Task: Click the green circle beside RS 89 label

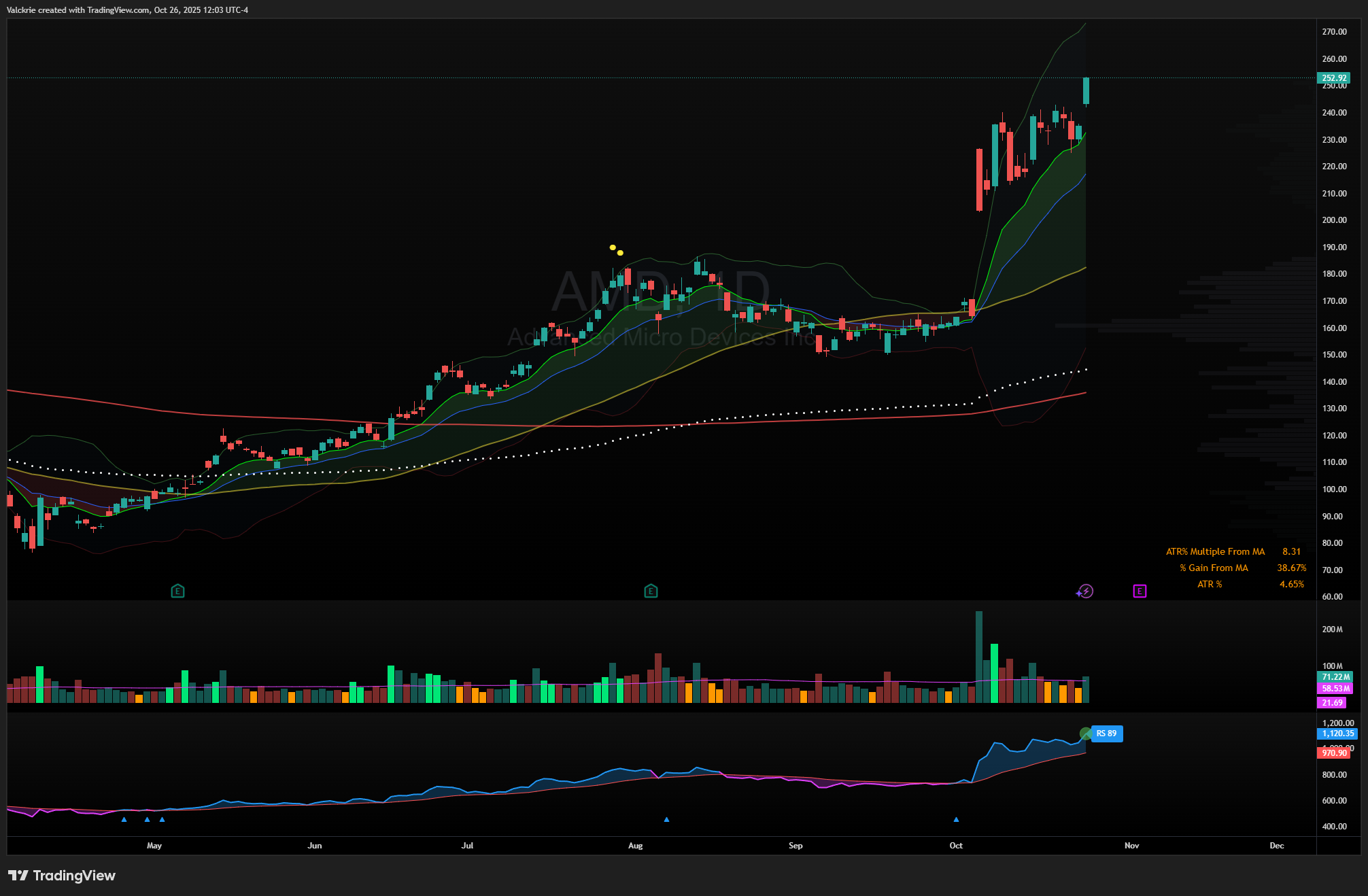Action: [1085, 734]
